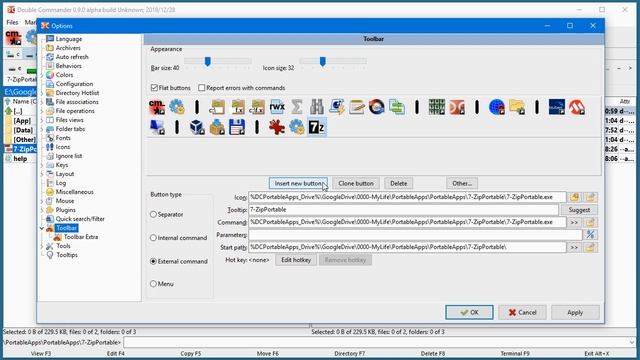
Task: Select the rwx permissions toolbar icon
Action: point(277,107)
